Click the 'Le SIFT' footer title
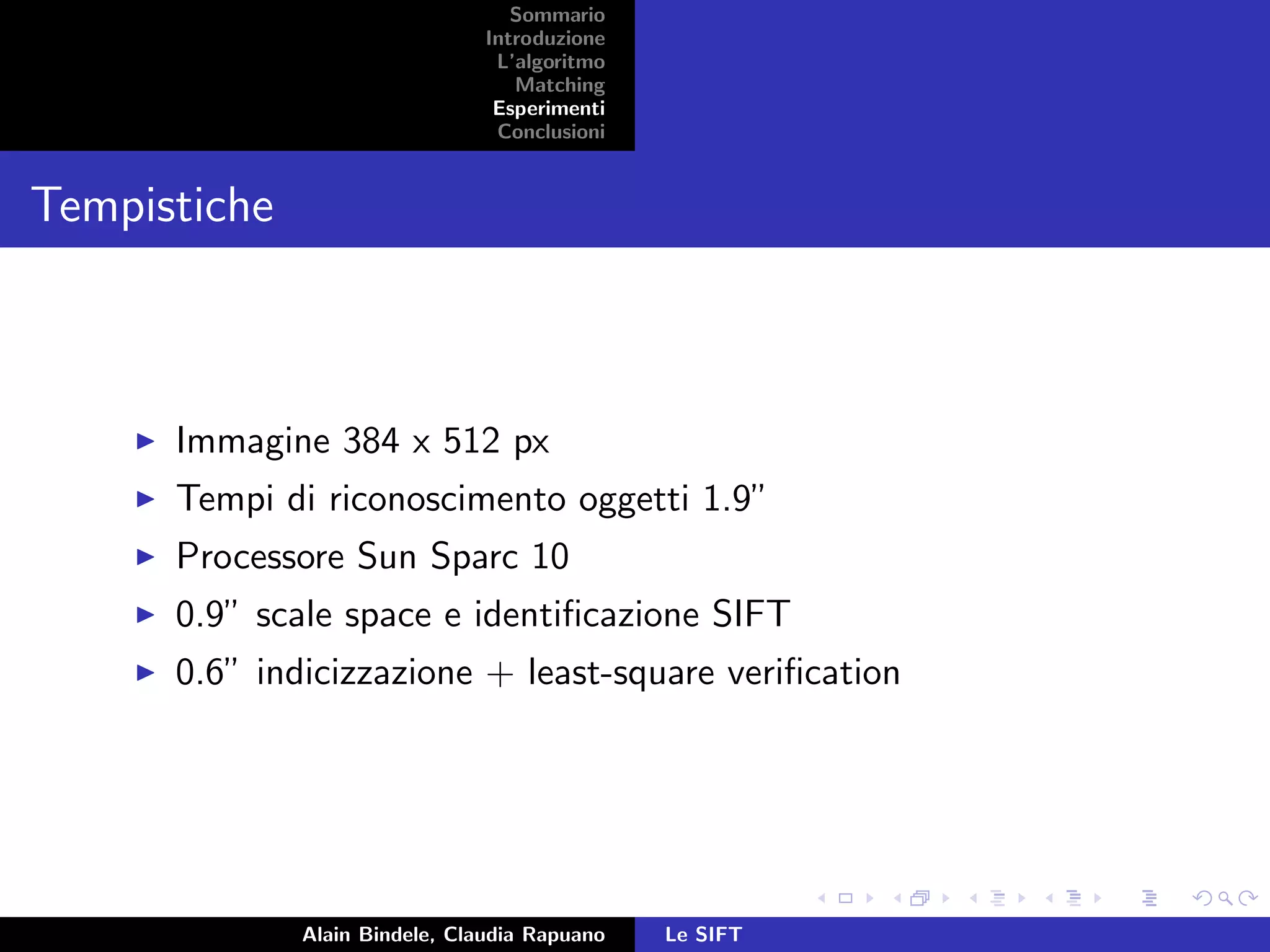 [x=704, y=934]
